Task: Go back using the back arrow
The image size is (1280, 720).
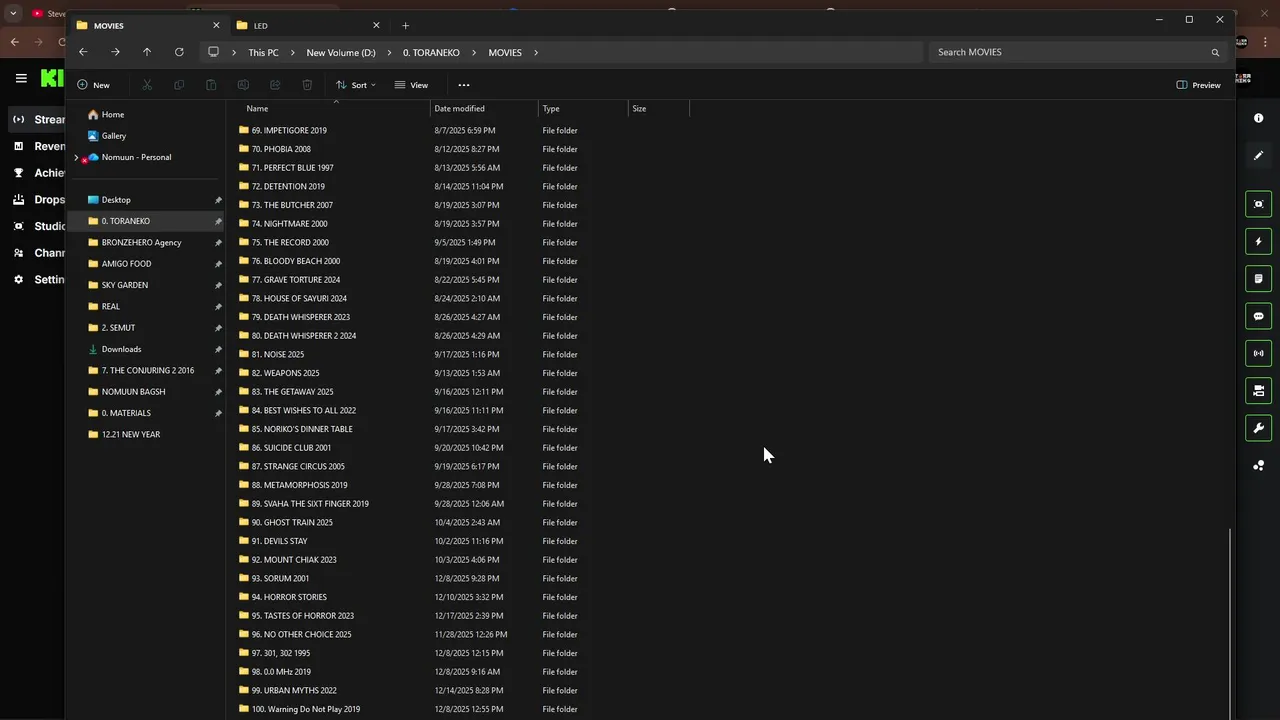Action: pos(83,52)
